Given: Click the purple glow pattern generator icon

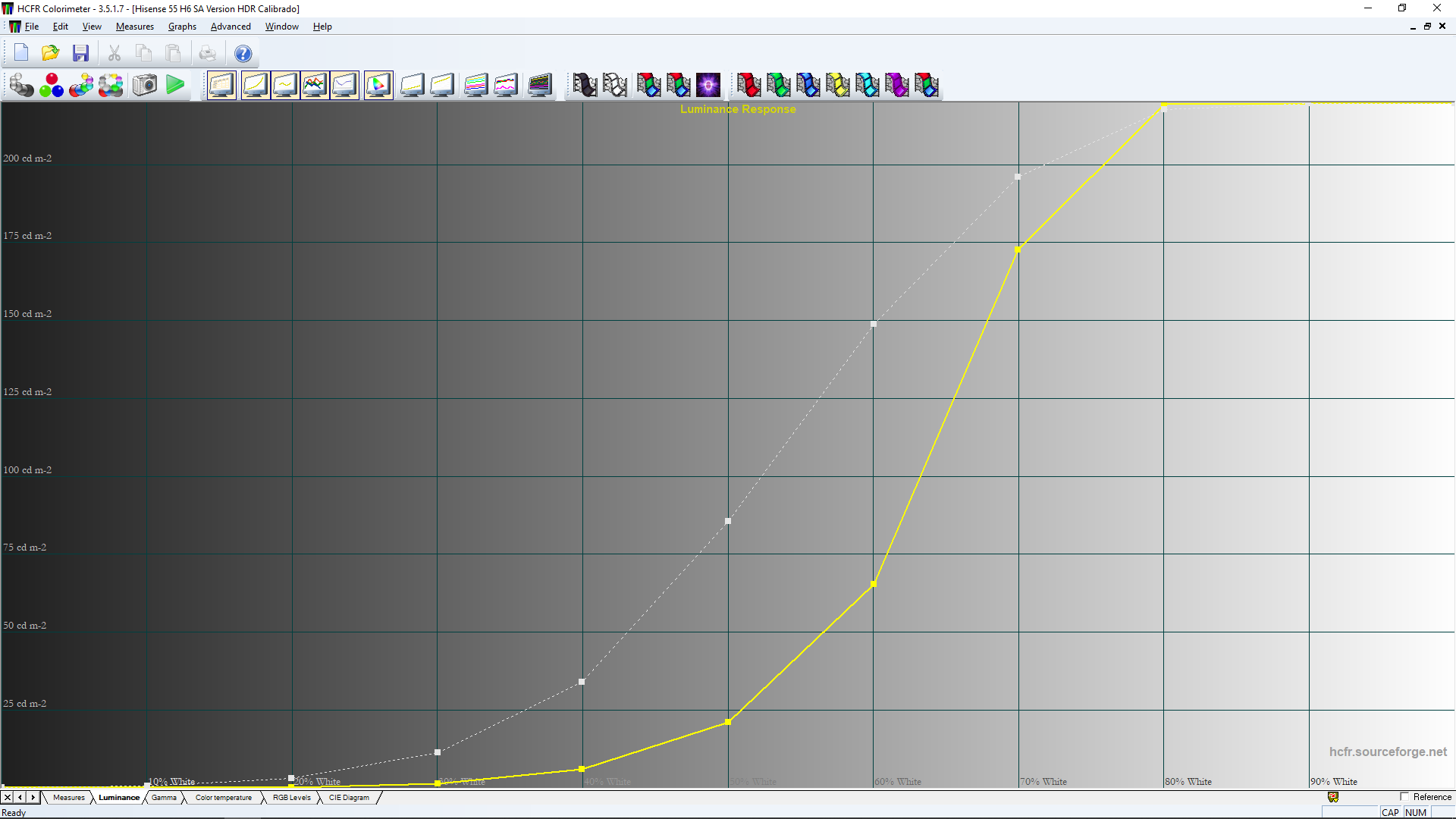Looking at the screenshot, I should pos(708,85).
